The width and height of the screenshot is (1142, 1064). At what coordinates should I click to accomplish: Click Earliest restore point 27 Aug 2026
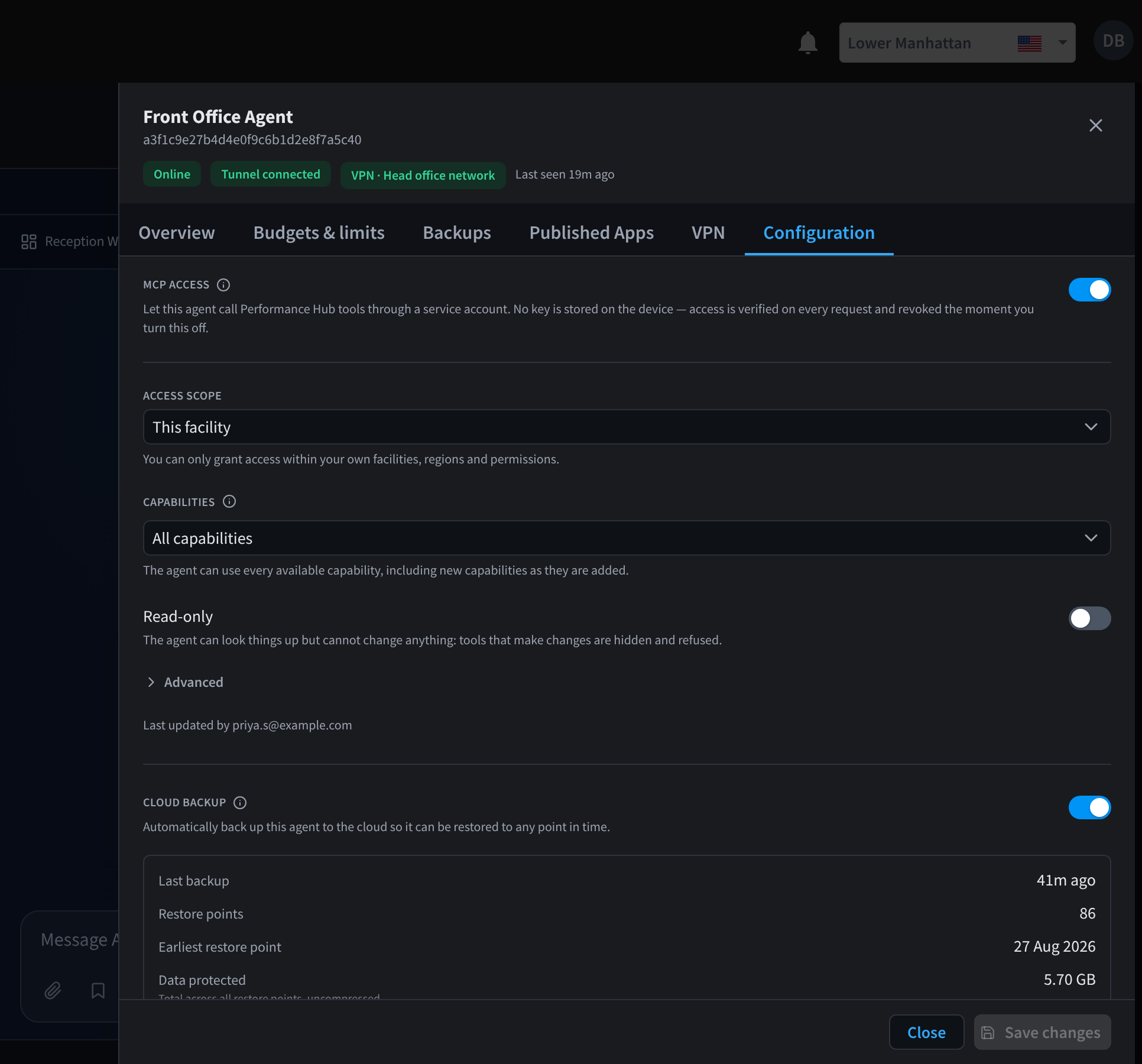click(x=1055, y=947)
